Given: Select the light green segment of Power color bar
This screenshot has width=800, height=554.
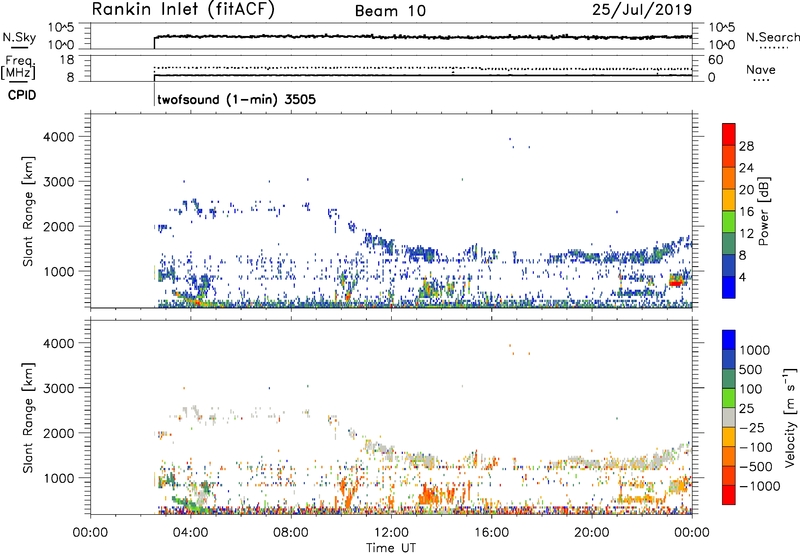Looking at the screenshot, I should [729, 222].
